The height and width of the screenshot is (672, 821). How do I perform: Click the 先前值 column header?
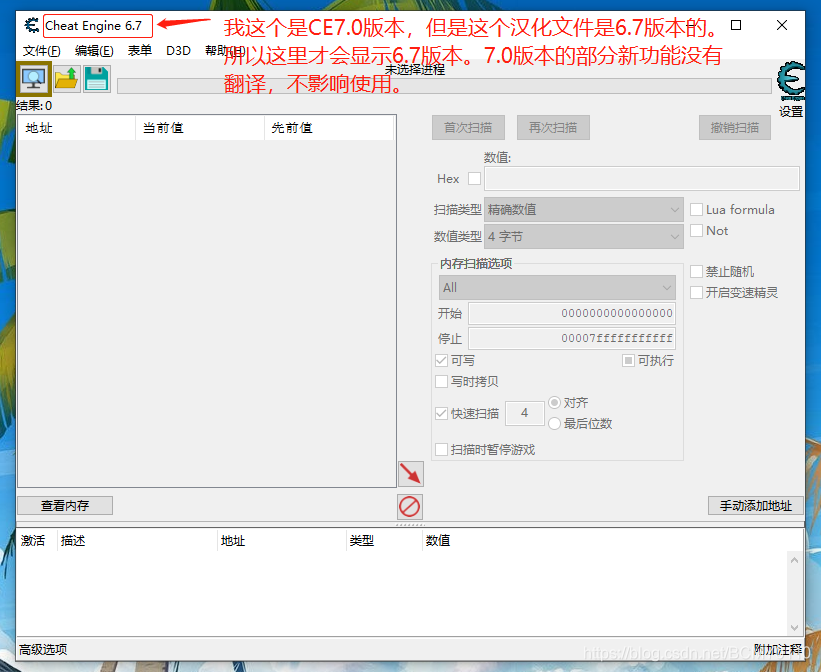329,128
